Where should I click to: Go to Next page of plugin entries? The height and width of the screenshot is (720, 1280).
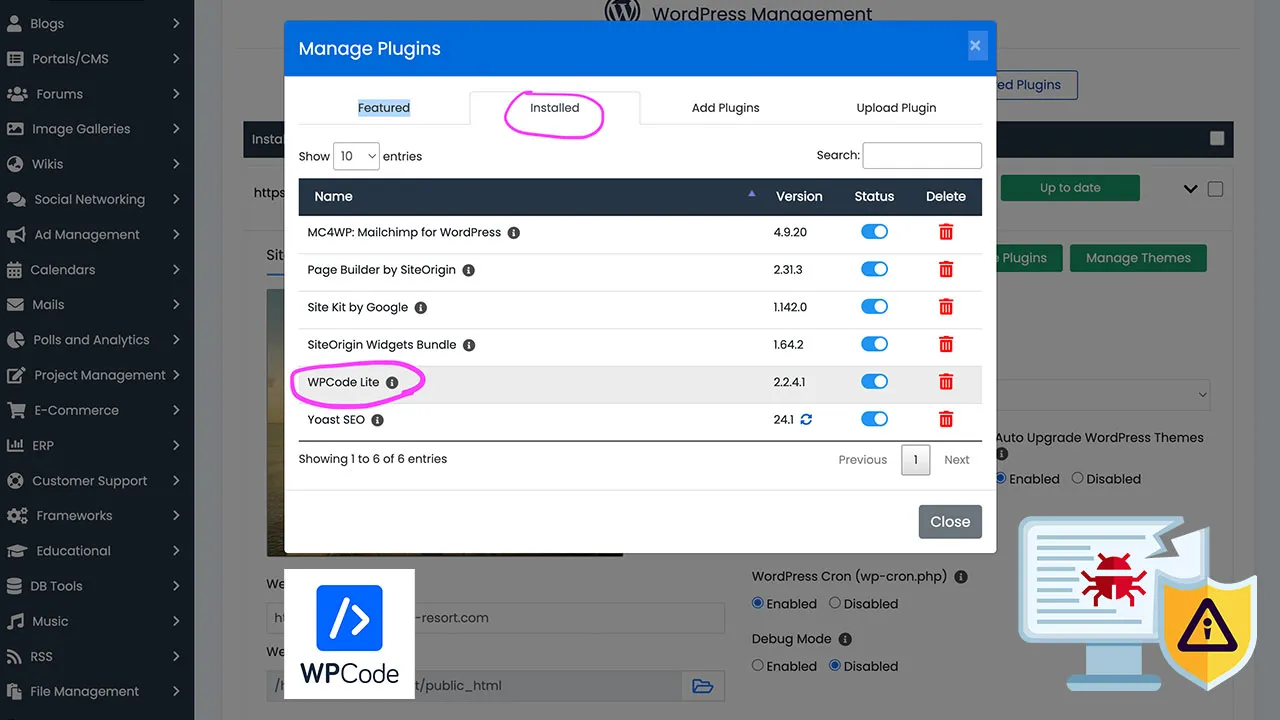957,460
